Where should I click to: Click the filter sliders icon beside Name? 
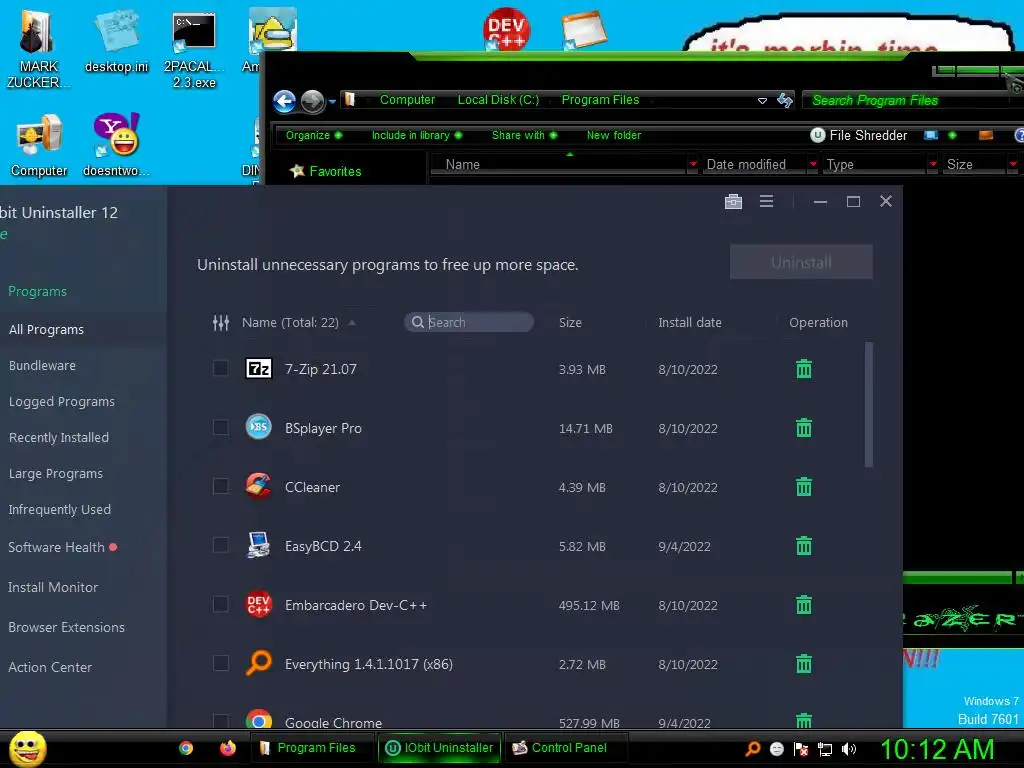click(221, 323)
